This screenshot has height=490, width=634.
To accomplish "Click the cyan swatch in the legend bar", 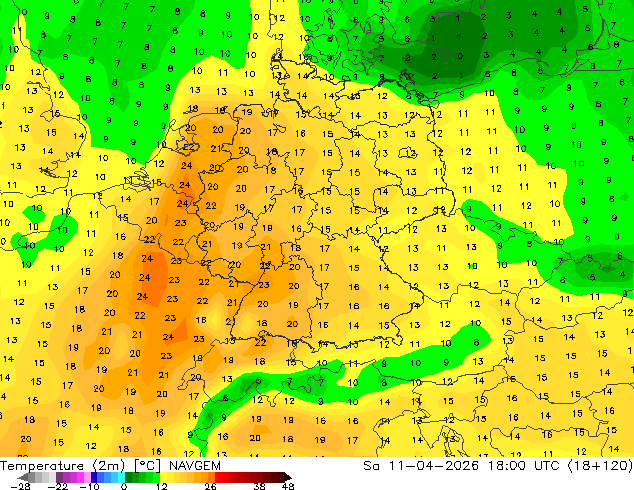I will [x=121, y=477].
